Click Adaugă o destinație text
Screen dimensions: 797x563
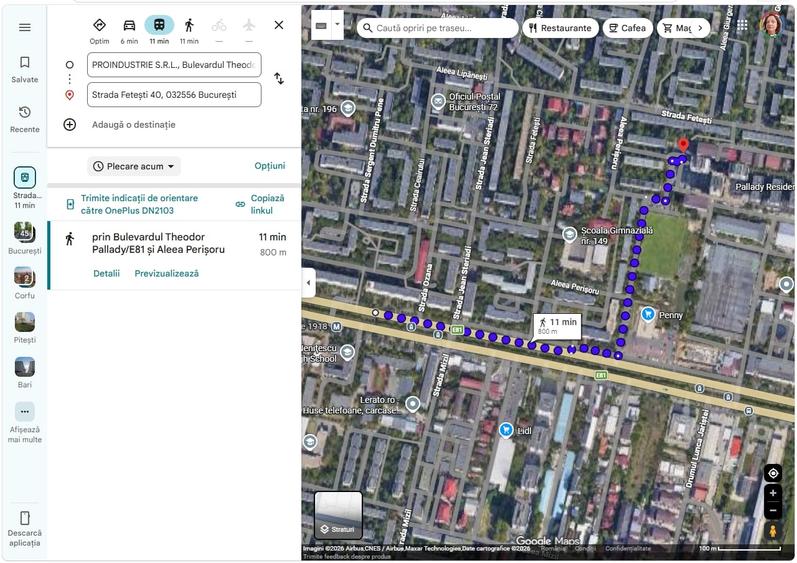(134, 124)
